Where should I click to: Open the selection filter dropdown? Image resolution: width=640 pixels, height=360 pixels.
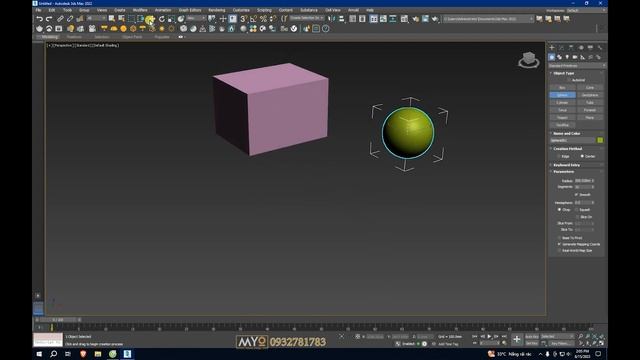pos(95,18)
